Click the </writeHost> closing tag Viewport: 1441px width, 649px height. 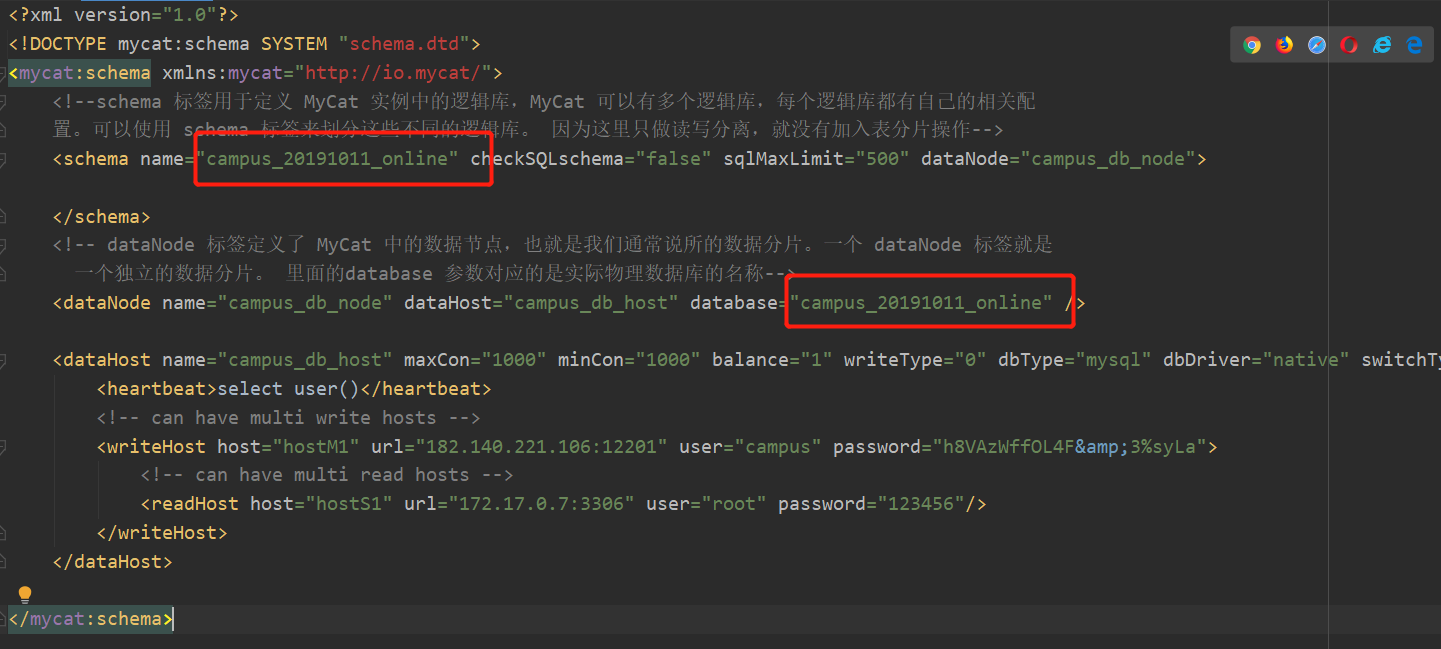tap(162, 533)
